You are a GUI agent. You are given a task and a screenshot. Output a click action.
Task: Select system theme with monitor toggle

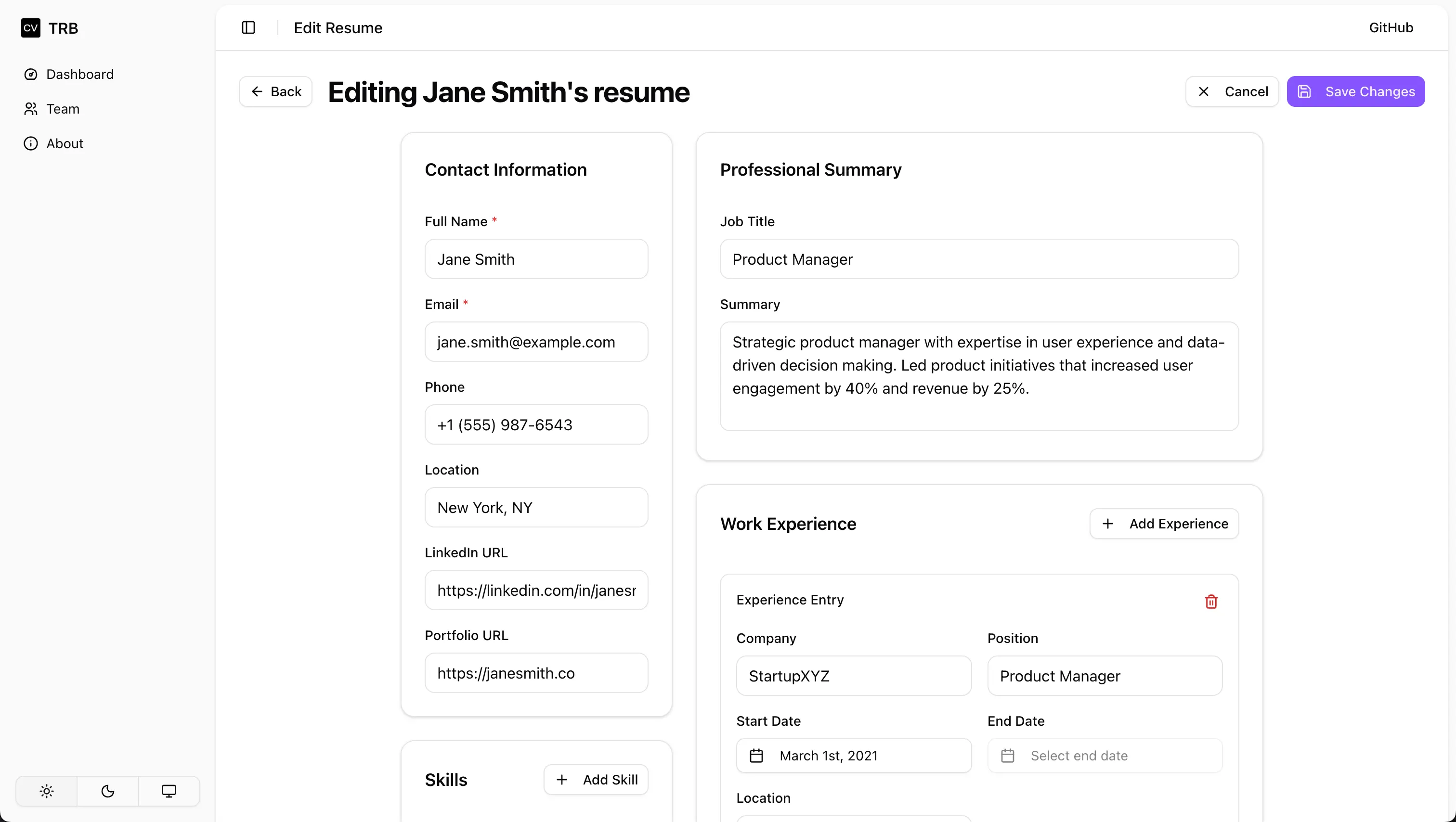[x=169, y=791]
